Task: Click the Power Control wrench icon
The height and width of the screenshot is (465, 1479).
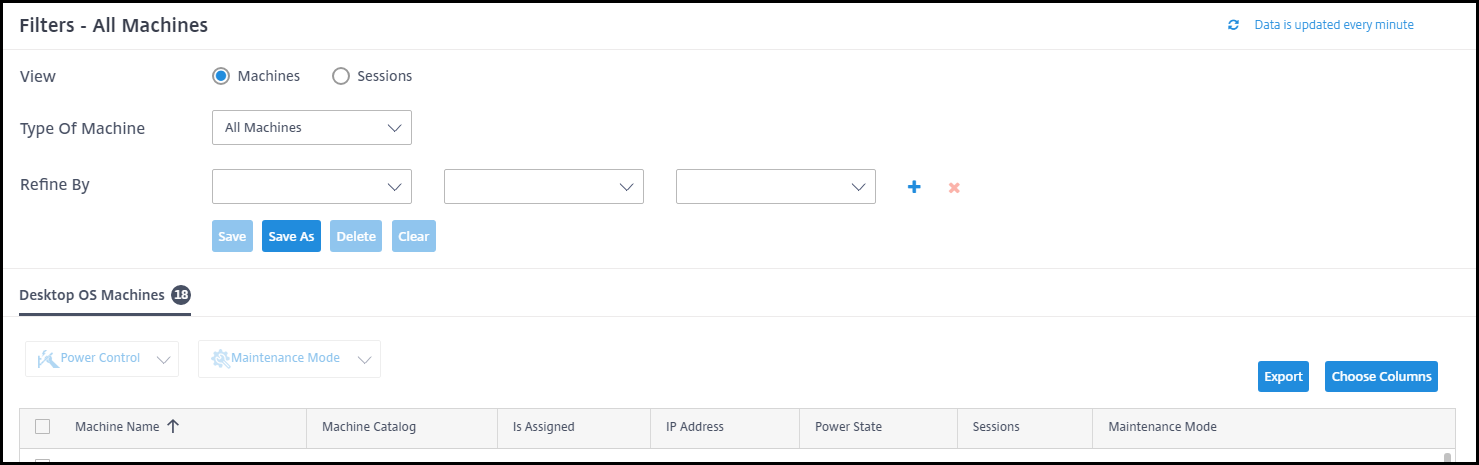Action: [47, 359]
